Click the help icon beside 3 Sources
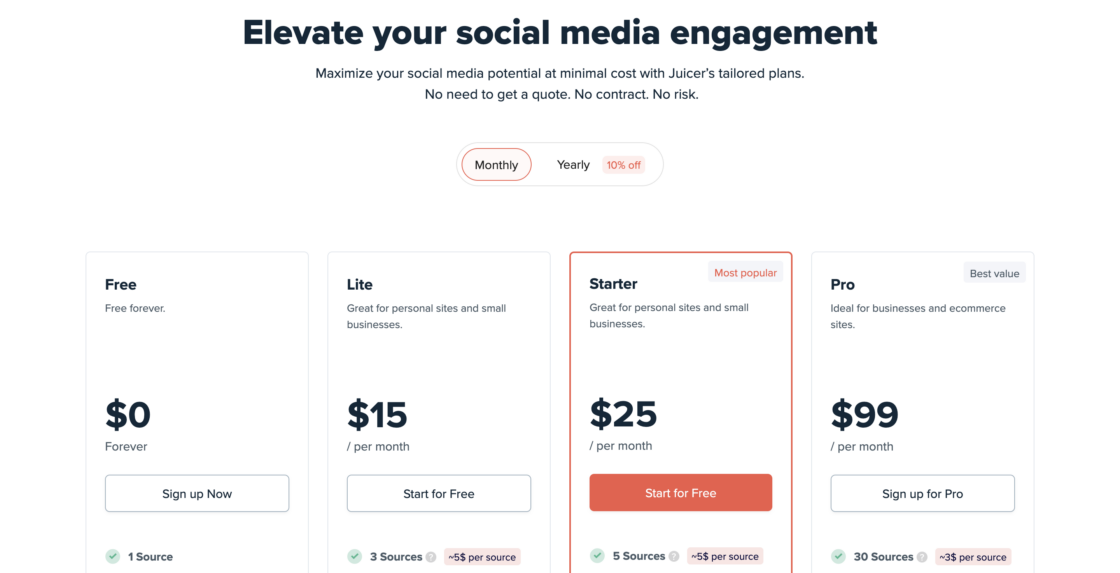 point(431,557)
